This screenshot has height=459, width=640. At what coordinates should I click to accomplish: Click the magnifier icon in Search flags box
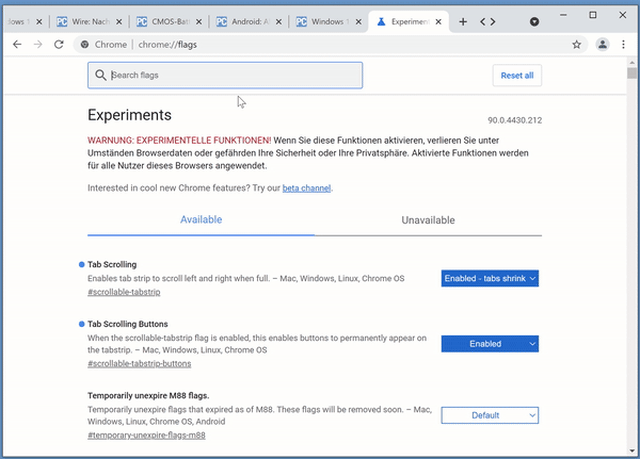(x=100, y=75)
